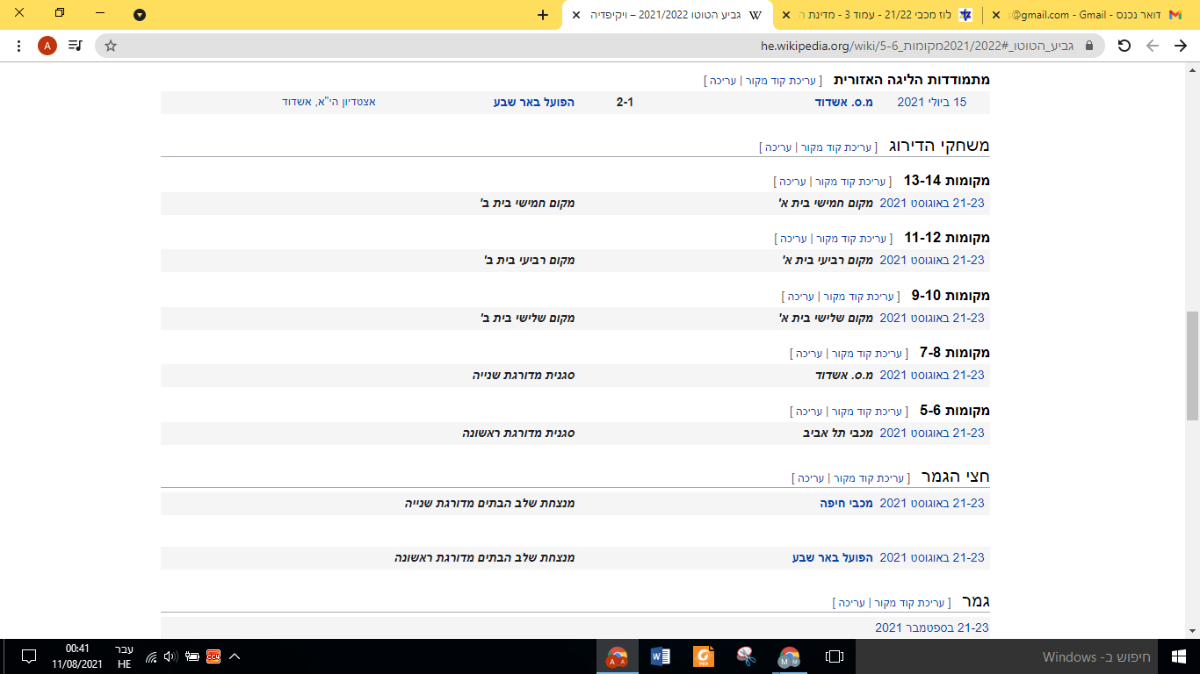Open the taskbar clock showing 00:41
Screen dimensions: 1200x674
[x=77, y=657]
